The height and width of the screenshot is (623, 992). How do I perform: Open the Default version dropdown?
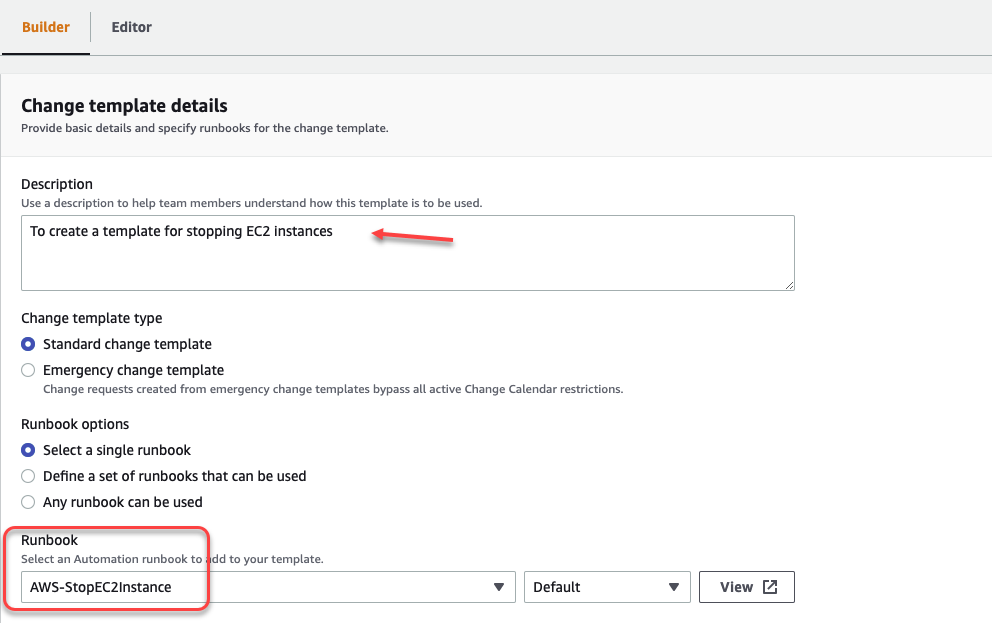pyautogui.click(x=606, y=587)
